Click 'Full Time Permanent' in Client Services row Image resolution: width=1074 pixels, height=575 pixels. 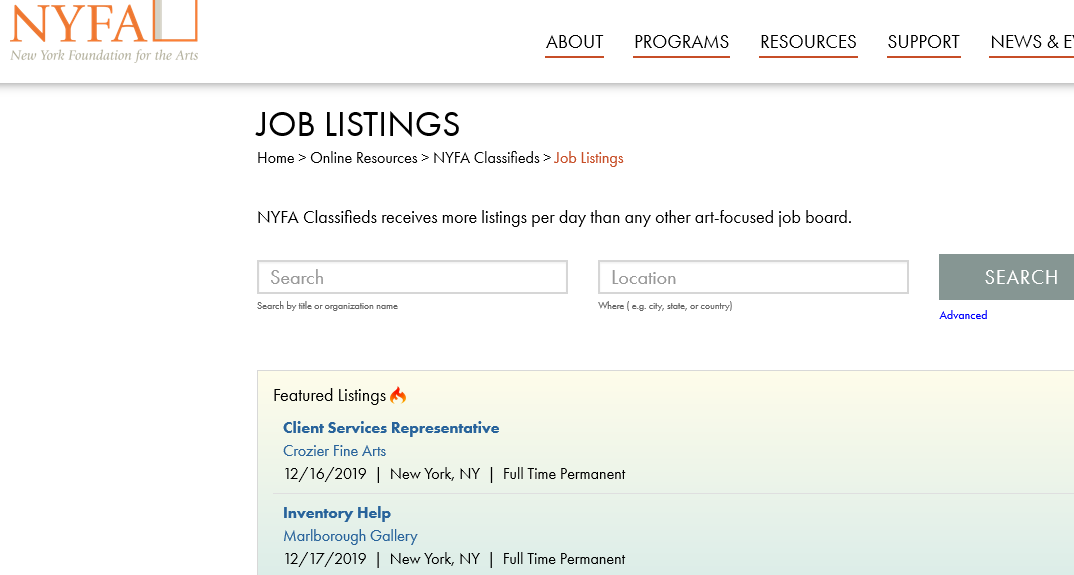pyautogui.click(x=564, y=474)
